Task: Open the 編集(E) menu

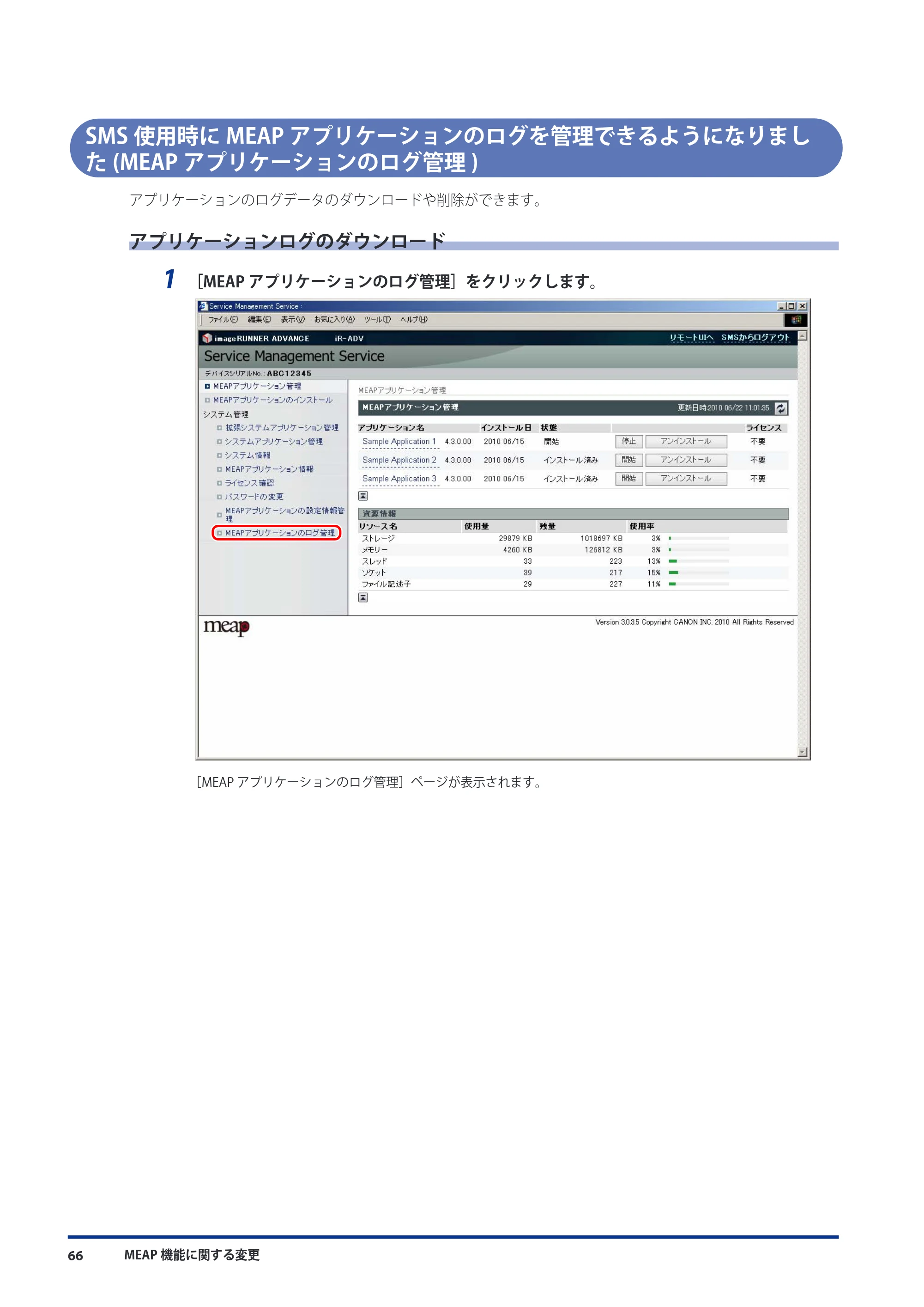Action: click(x=260, y=319)
